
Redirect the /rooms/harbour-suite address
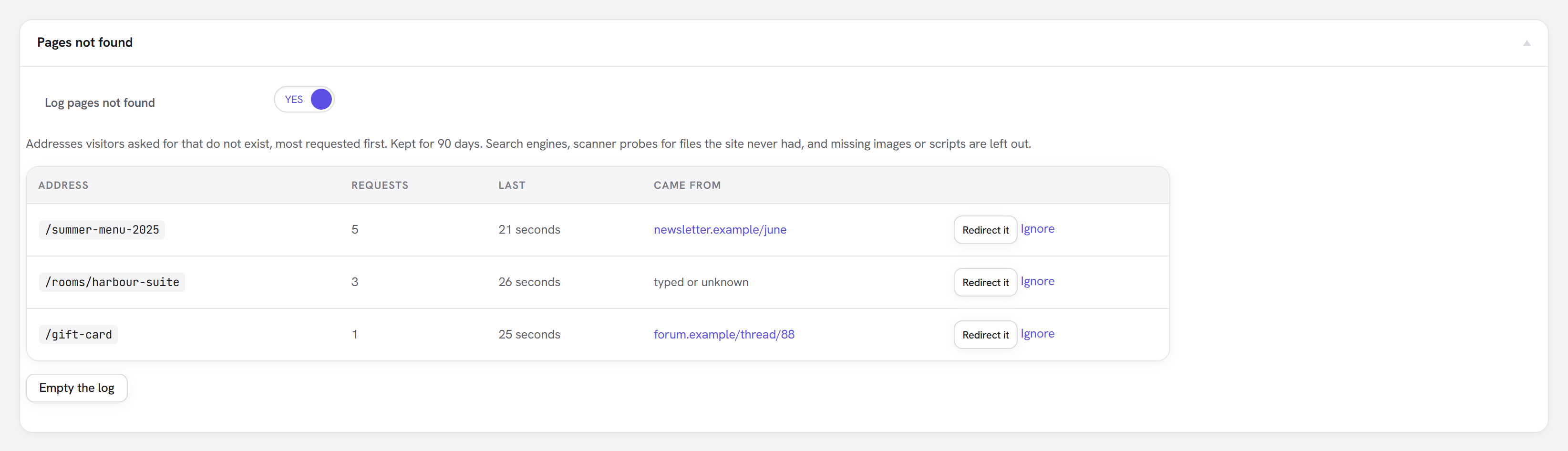[985, 282]
